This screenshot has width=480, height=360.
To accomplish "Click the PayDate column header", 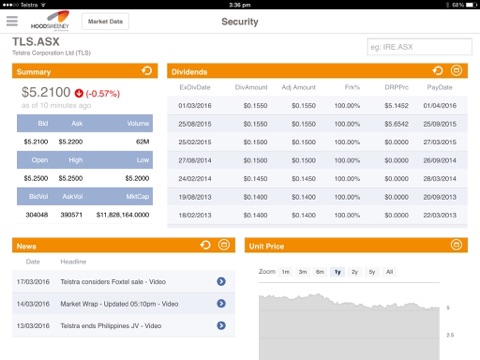I will [x=440, y=87].
